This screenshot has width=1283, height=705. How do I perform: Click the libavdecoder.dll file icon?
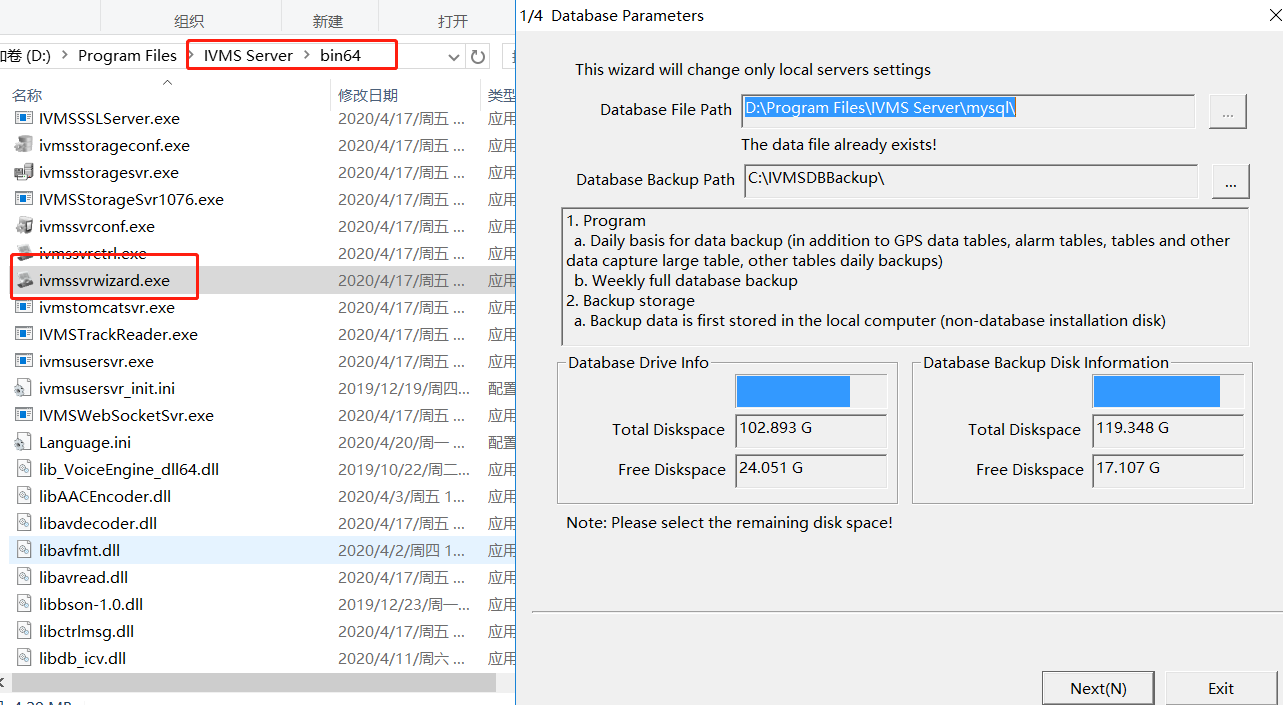(24, 523)
